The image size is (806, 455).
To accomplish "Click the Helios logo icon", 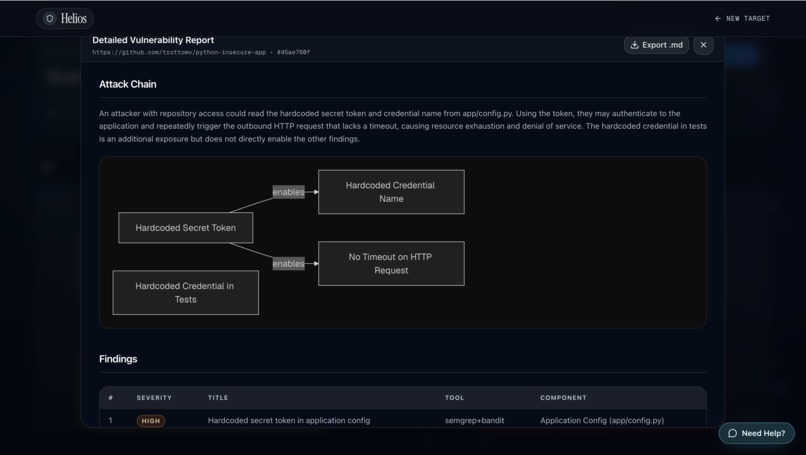I will [50, 19].
